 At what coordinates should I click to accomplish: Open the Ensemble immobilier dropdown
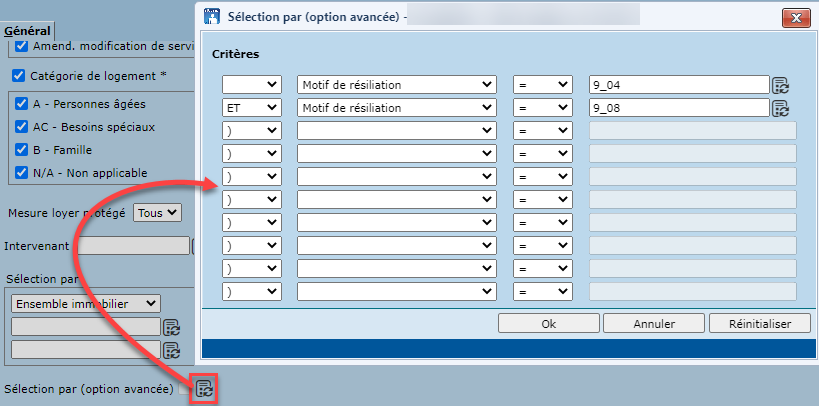84,303
